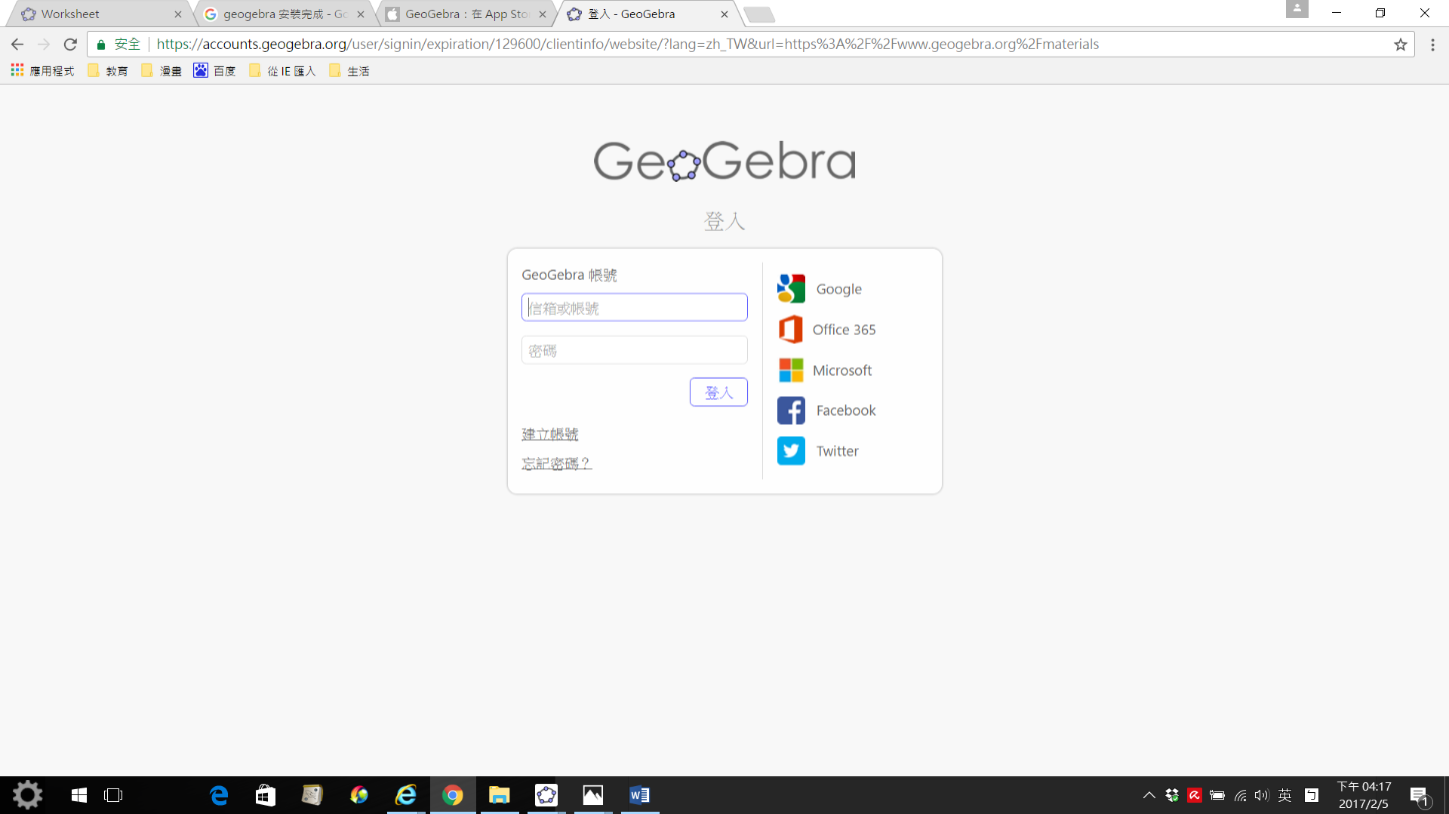Bookmark this page with star icon
The height and width of the screenshot is (814, 1449).
tap(1400, 44)
